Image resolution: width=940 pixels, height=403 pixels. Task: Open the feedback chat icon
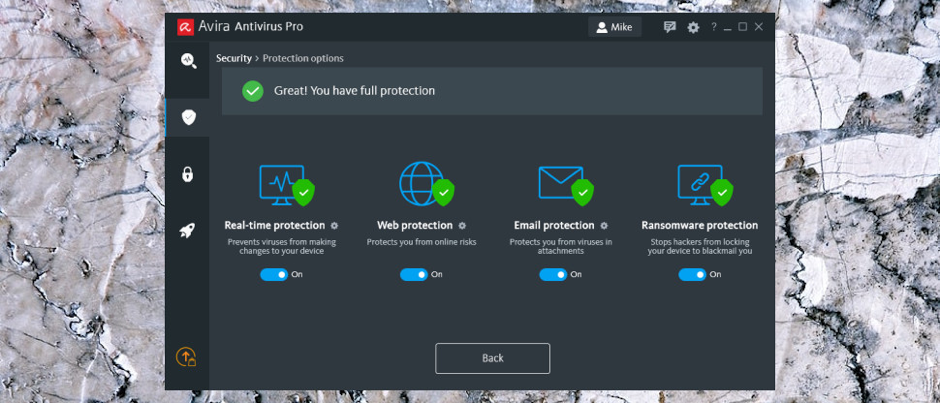pyautogui.click(x=670, y=27)
